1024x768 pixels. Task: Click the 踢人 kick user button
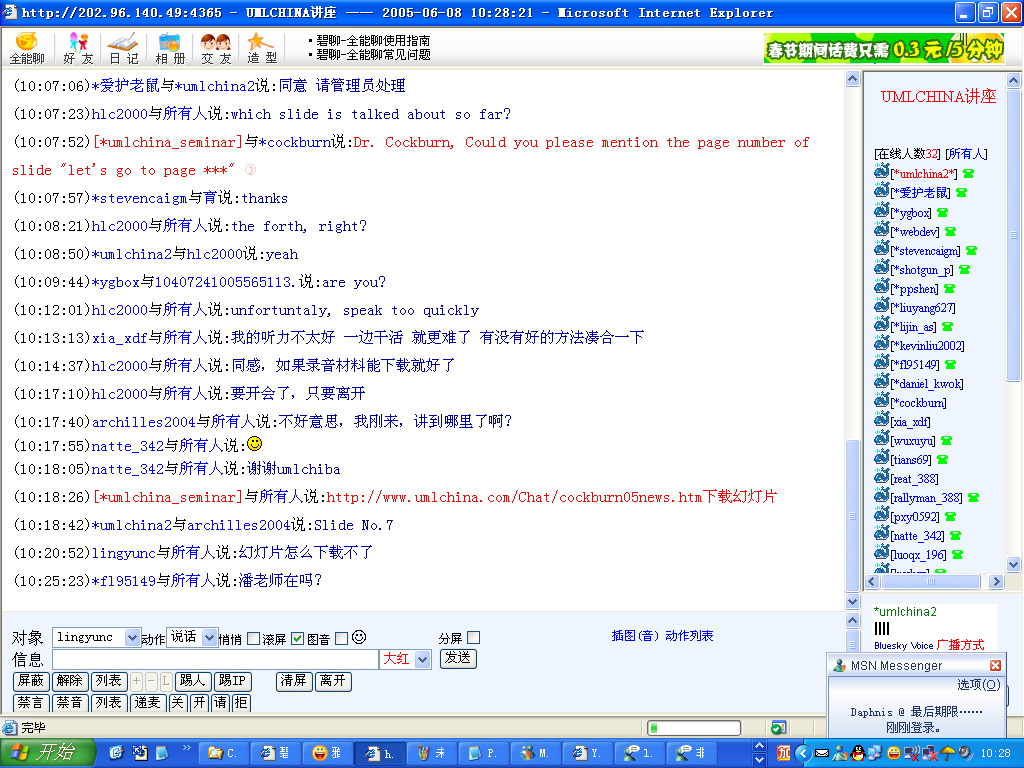point(193,681)
